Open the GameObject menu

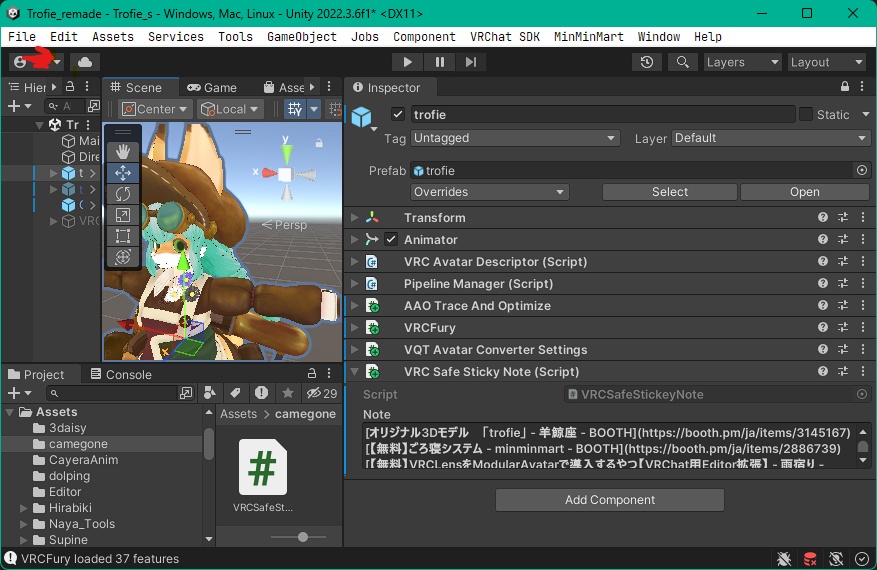pyautogui.click(x=301, y=37)
